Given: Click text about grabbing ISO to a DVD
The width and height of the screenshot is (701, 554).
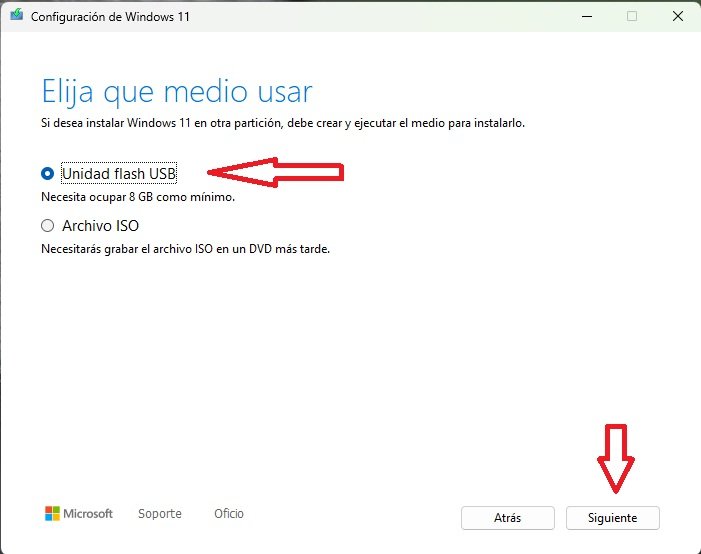Looking at the screenshot, I should coord(185,249).
